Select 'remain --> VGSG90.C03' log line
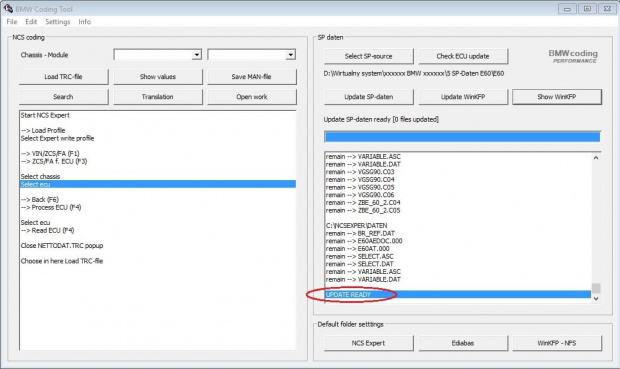Image resolution: width=620 pixels, height=369 pixels. (360, 172)
